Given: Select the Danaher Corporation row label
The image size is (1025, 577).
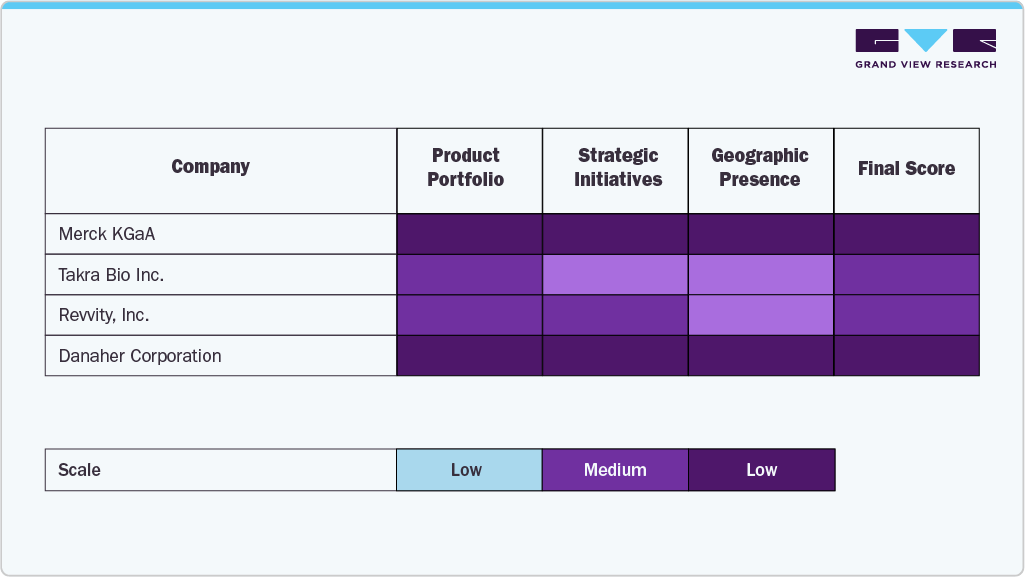Looking at the screenshot, I should click(x=140, y=356).
